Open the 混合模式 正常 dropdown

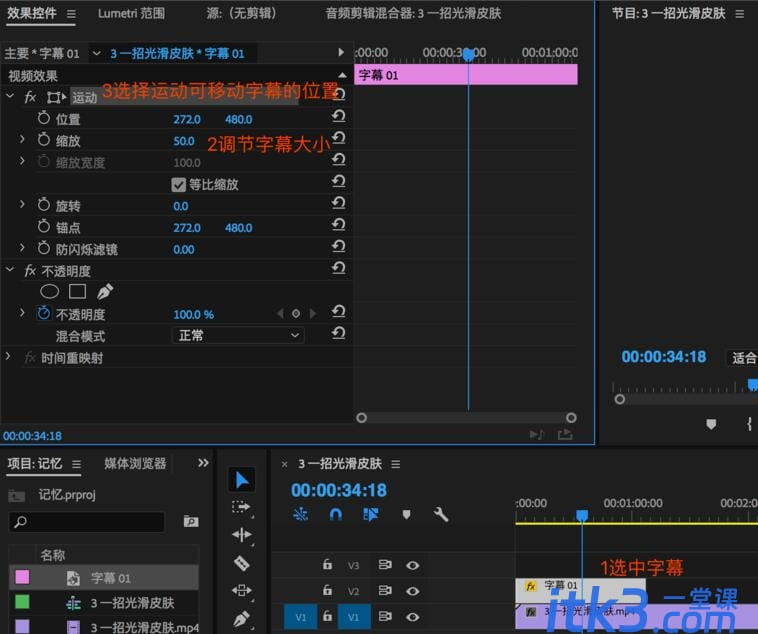[238, 335]
